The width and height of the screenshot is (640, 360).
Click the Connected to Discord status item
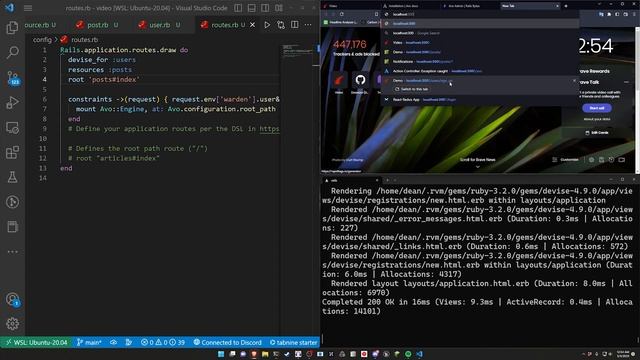tap(227, 342)
